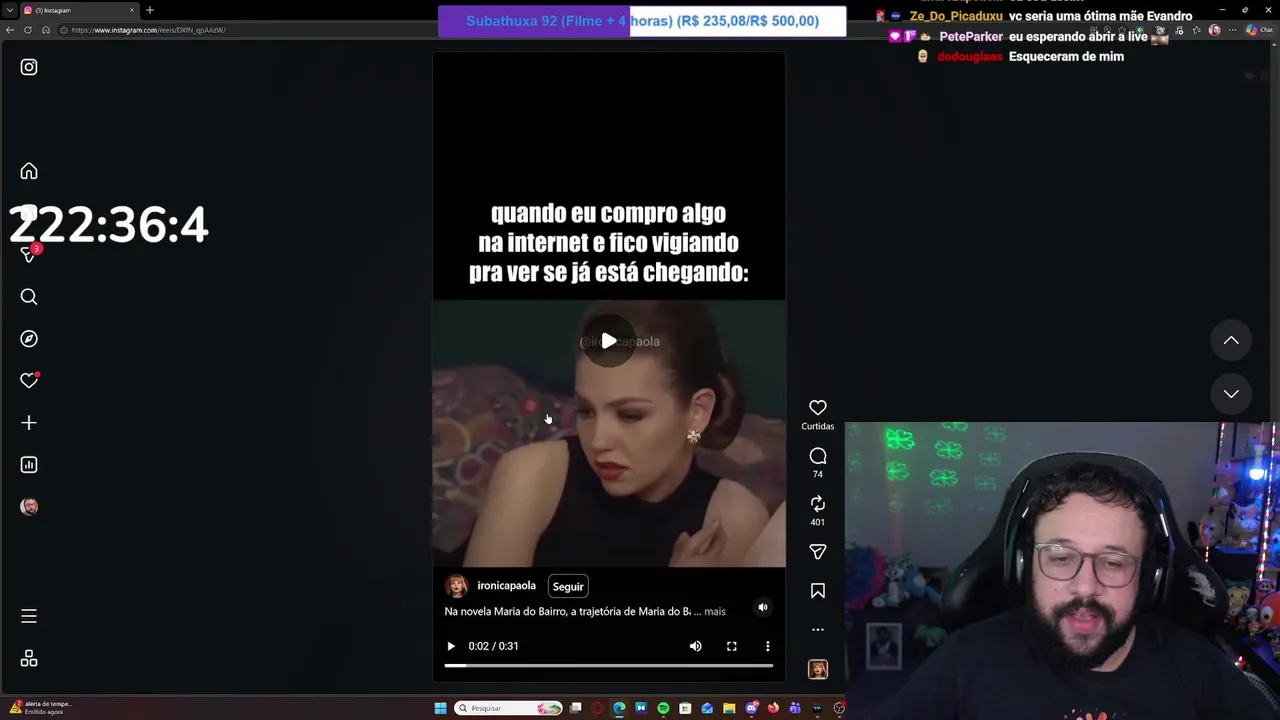Image resolution: width=1280 pixels, height=720 pixels.
Task: Save the reel with bookmark icon
Action: pos(818,591)
